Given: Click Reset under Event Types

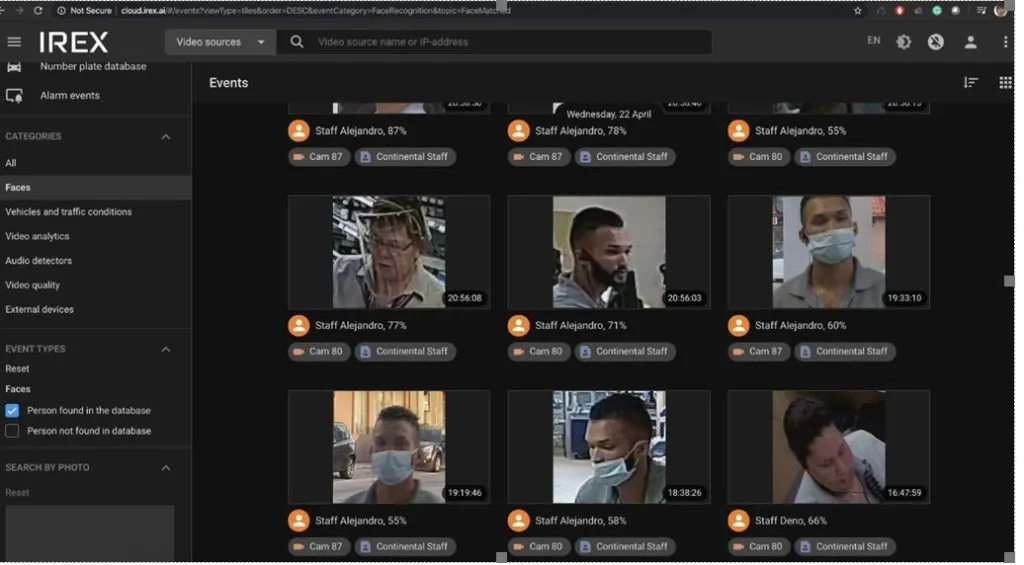Looking at the screenshot, I should coord(17,369).
